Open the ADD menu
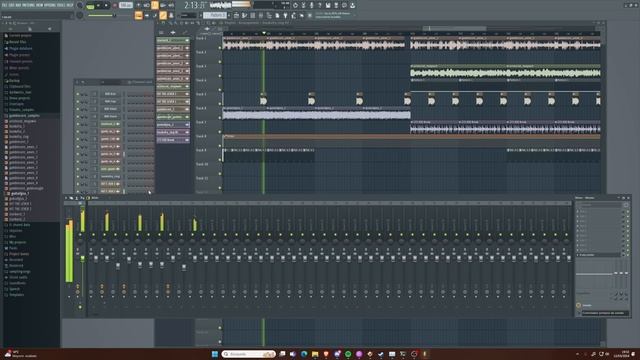Image resolution: width=640 pixels, height=360 pixels. (18, 5)
